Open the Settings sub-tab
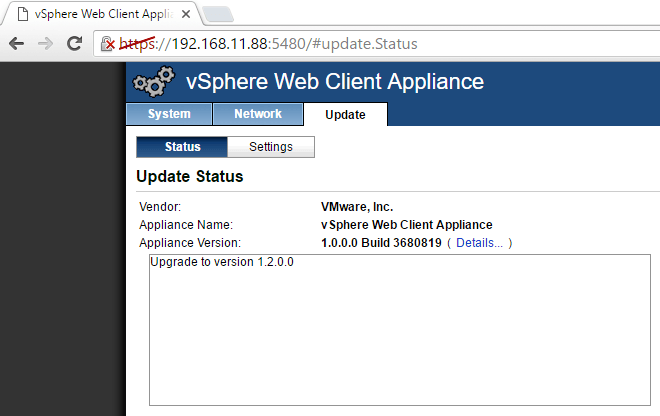660x416 pixels. 271,147
